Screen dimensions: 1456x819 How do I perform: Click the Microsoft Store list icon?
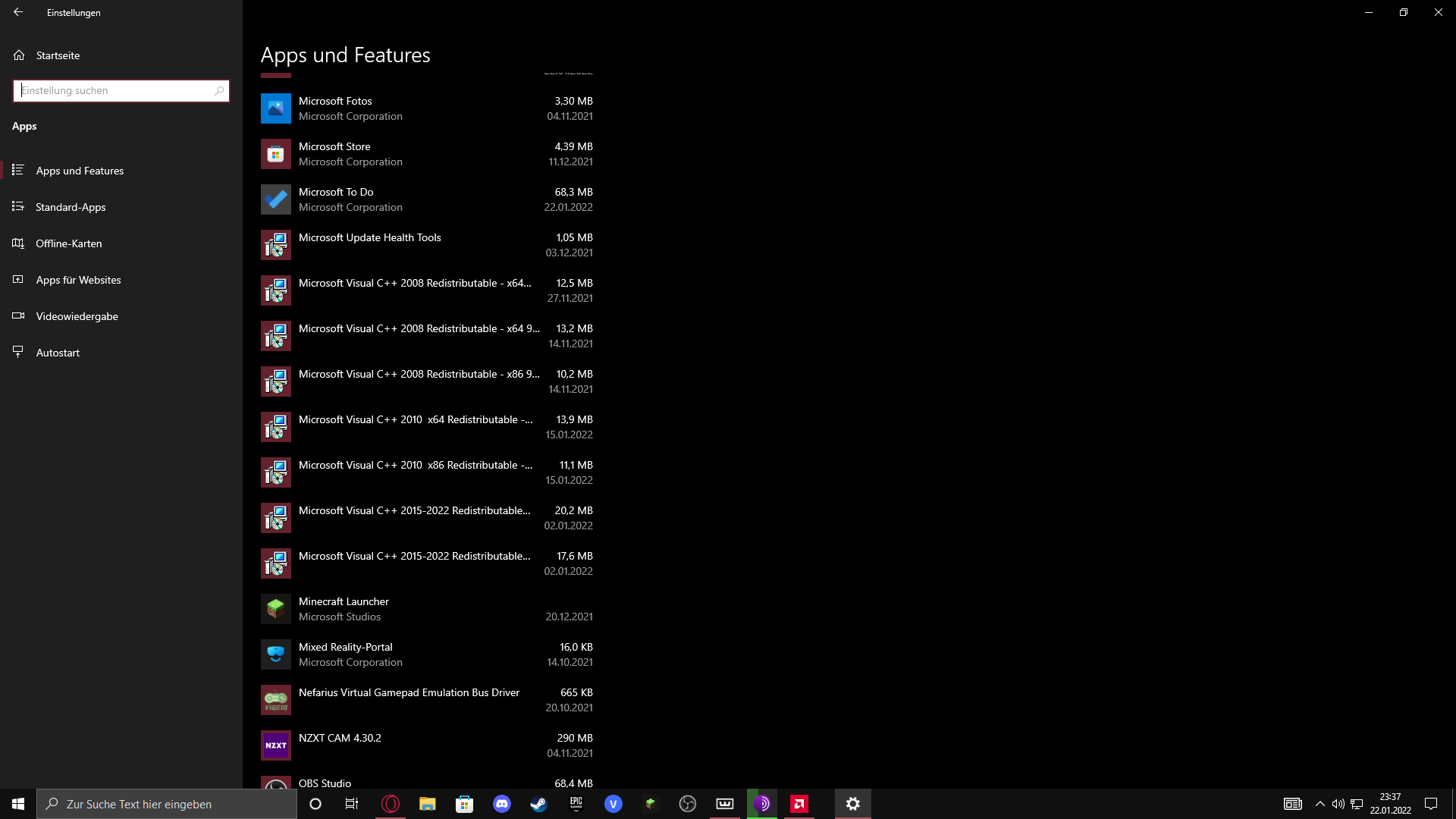pyautogui.click(x=275, y=154)
